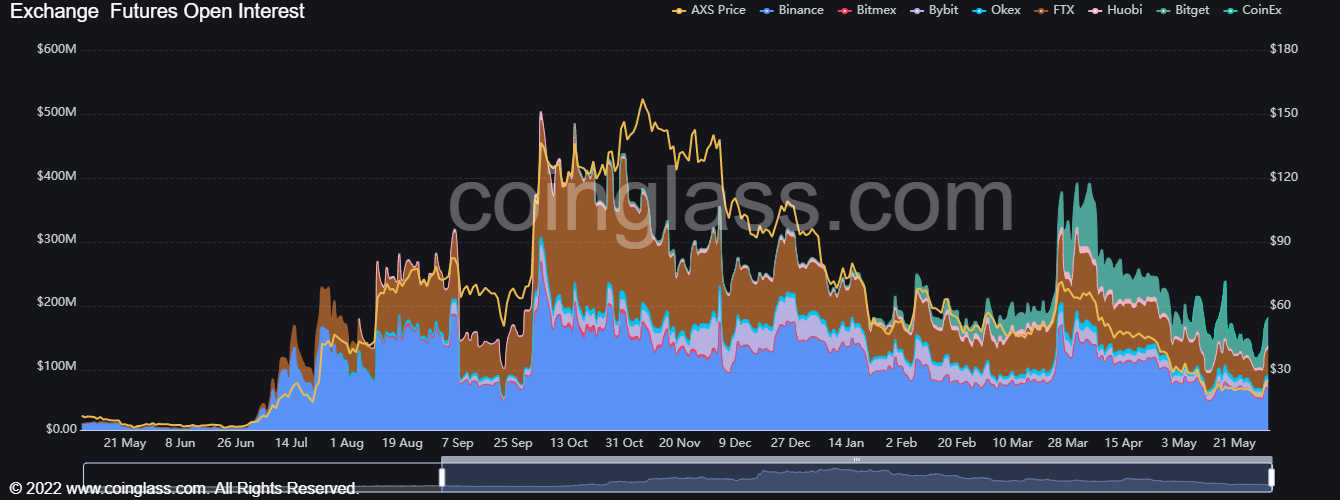Click the Exchange Futures Open Interest title
This screenshot has height=500, width=1340.
pyautogui.click(x=157, y=12)
